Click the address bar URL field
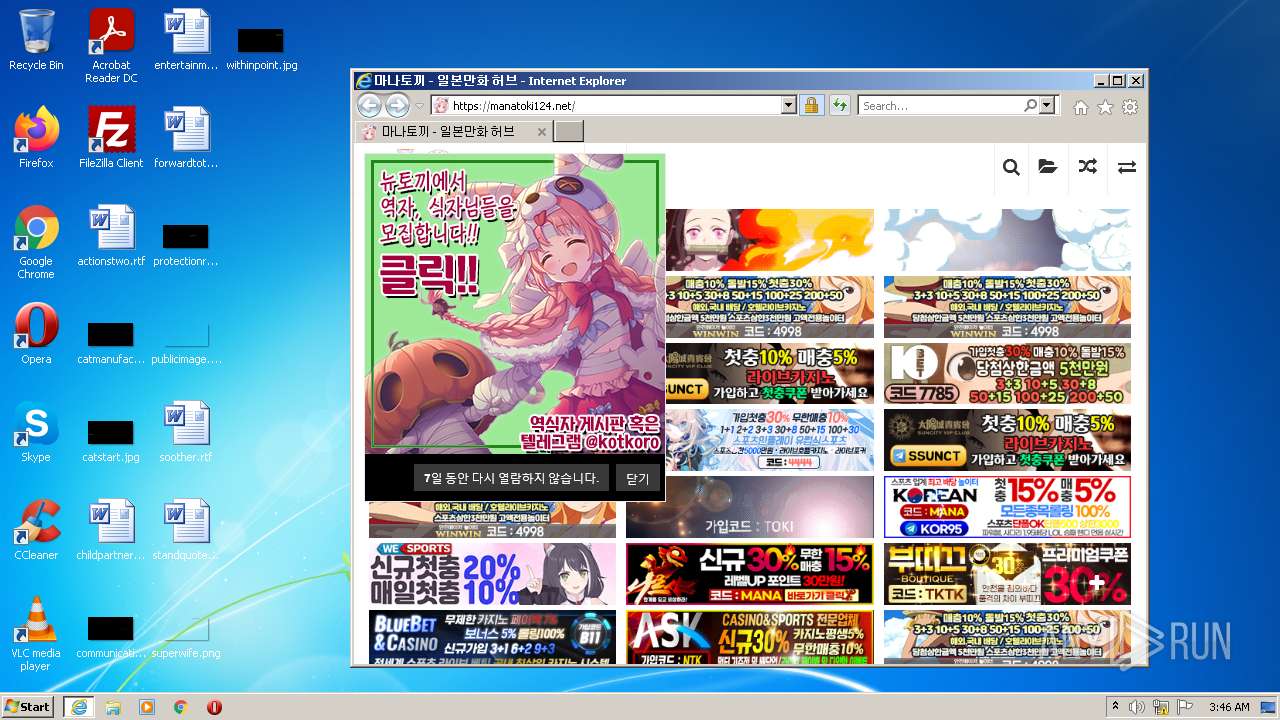The width and height of the screenshot is (1280, 720). pyautogui.click(x=613, y=105)
